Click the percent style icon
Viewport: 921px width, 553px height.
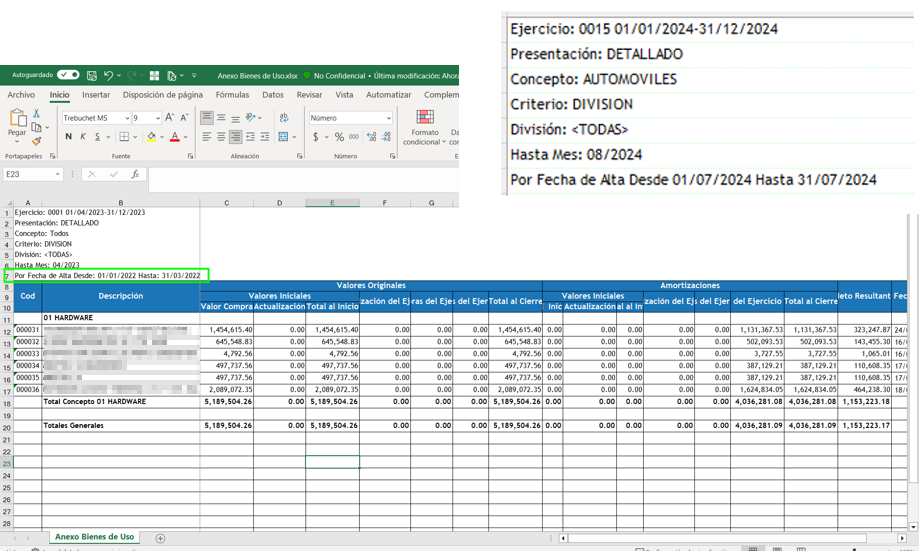(x=339, y=137)
